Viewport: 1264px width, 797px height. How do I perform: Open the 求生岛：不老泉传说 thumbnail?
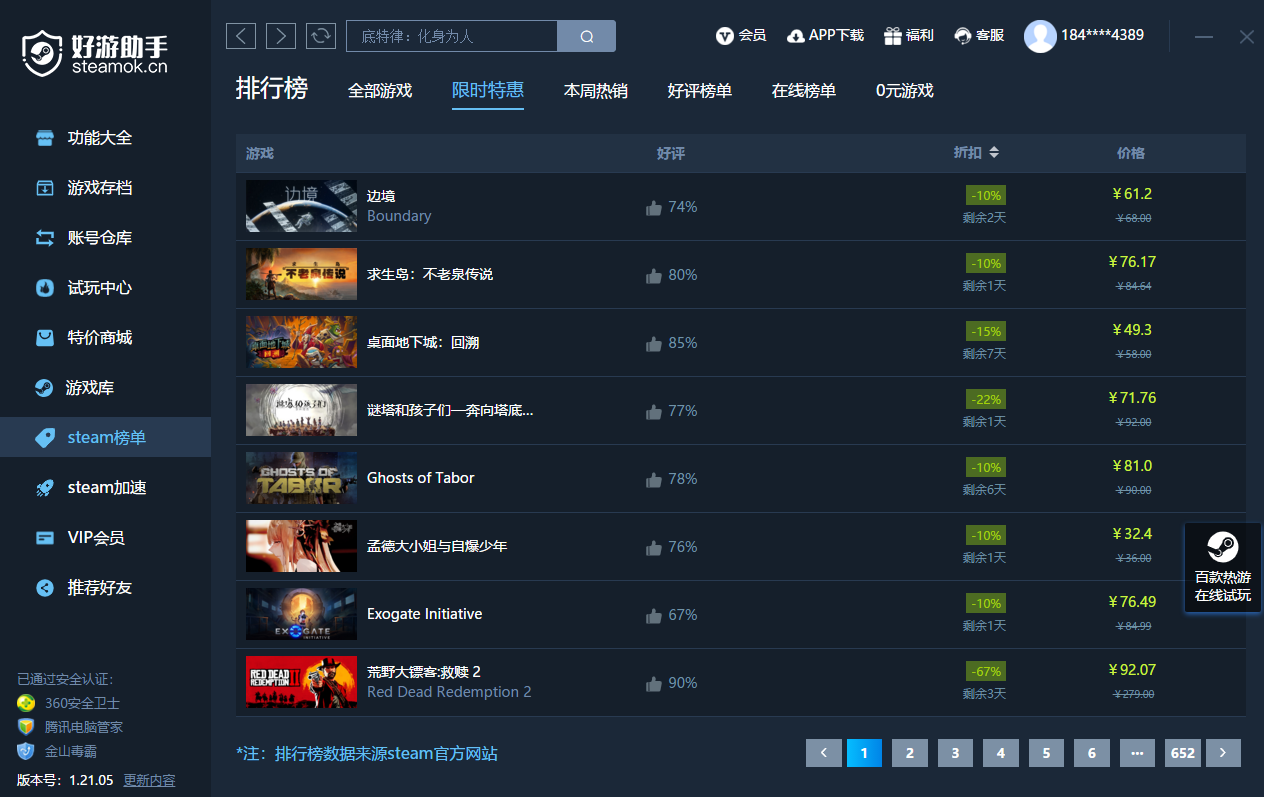tap(301, 274)
